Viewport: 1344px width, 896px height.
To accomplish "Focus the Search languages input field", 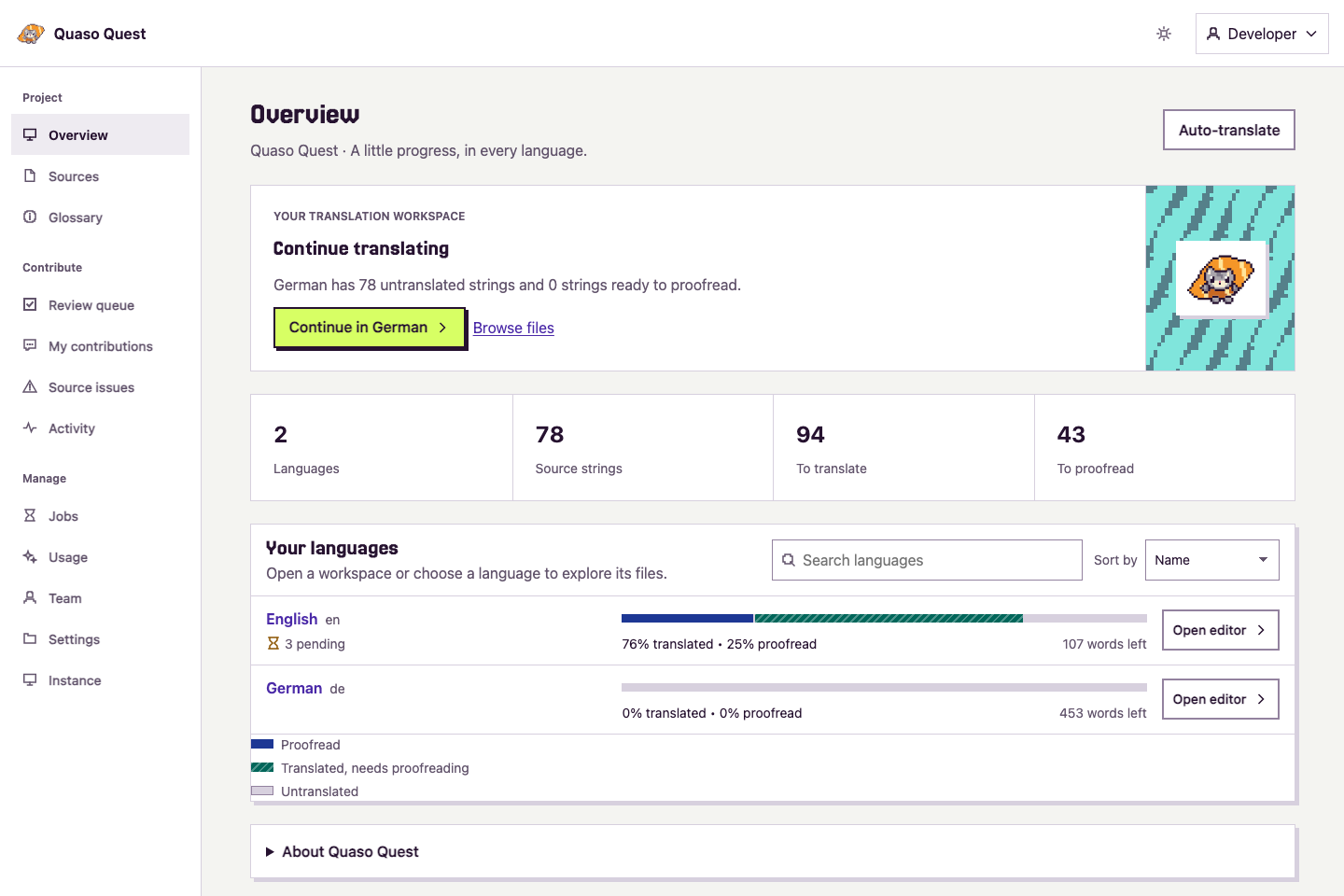I will 927,560.
